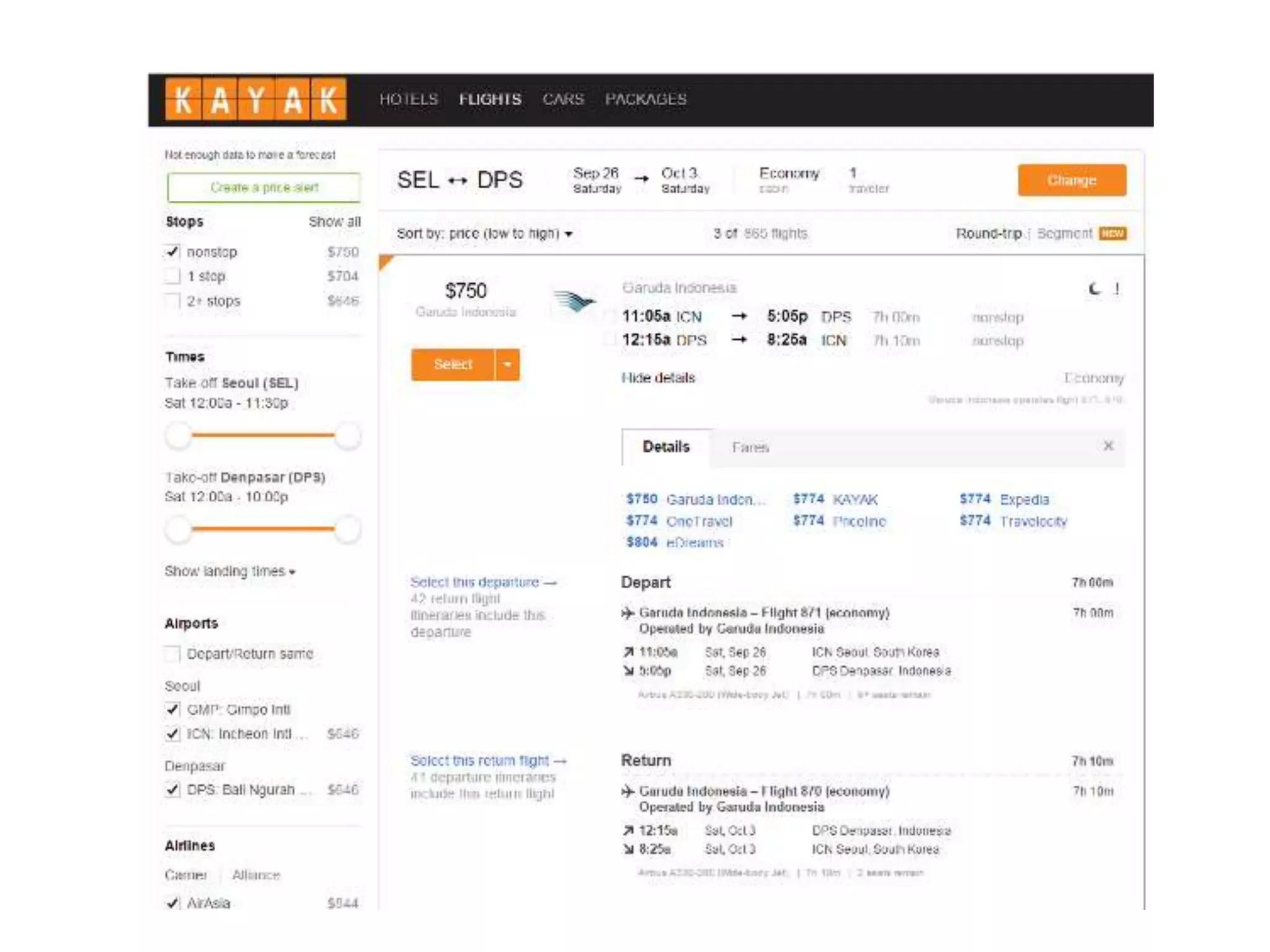
Task: Click the exclamation warning icon
Action: 1117,289
